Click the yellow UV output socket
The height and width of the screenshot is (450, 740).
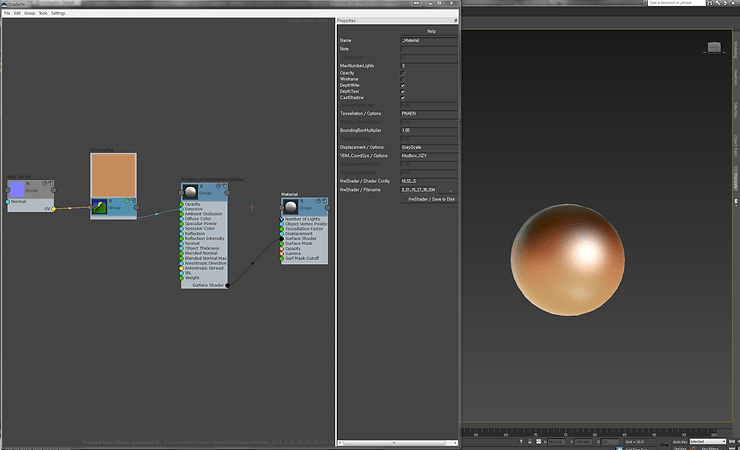tap(54, 209)
